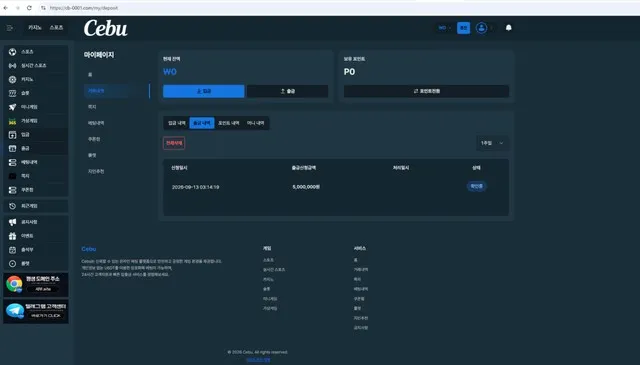This screenshot has width=640, height=365.
Task: Open the 베팅내역 betting history sidebar icon
Action: pos(13,162)
